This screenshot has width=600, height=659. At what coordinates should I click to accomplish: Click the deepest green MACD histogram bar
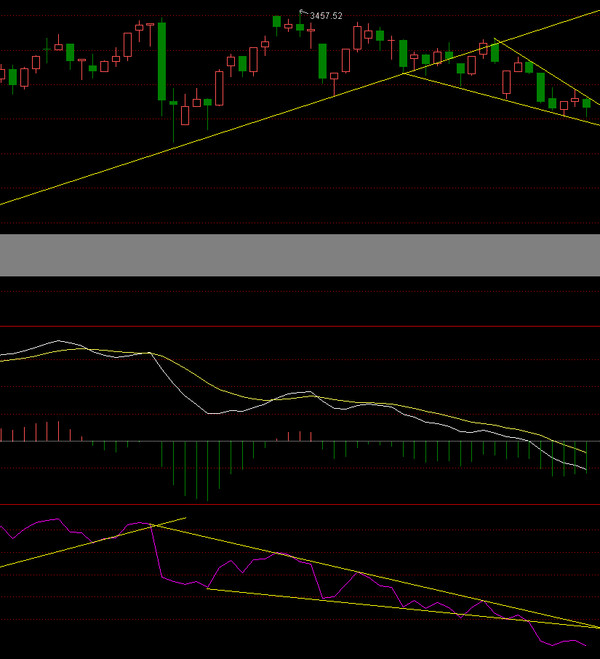[208, 471]
